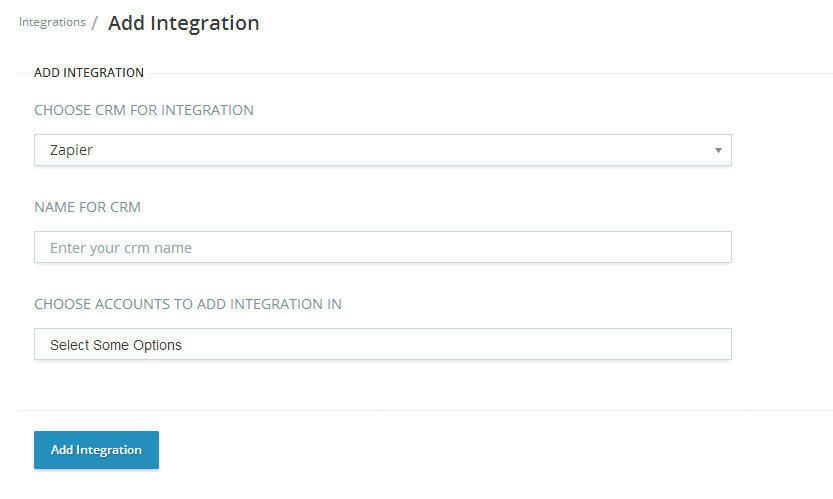Click the Choose Accounts to Add Integration In label
The height and width of the screenshot is (499, 833).
(x=188, y=304)
